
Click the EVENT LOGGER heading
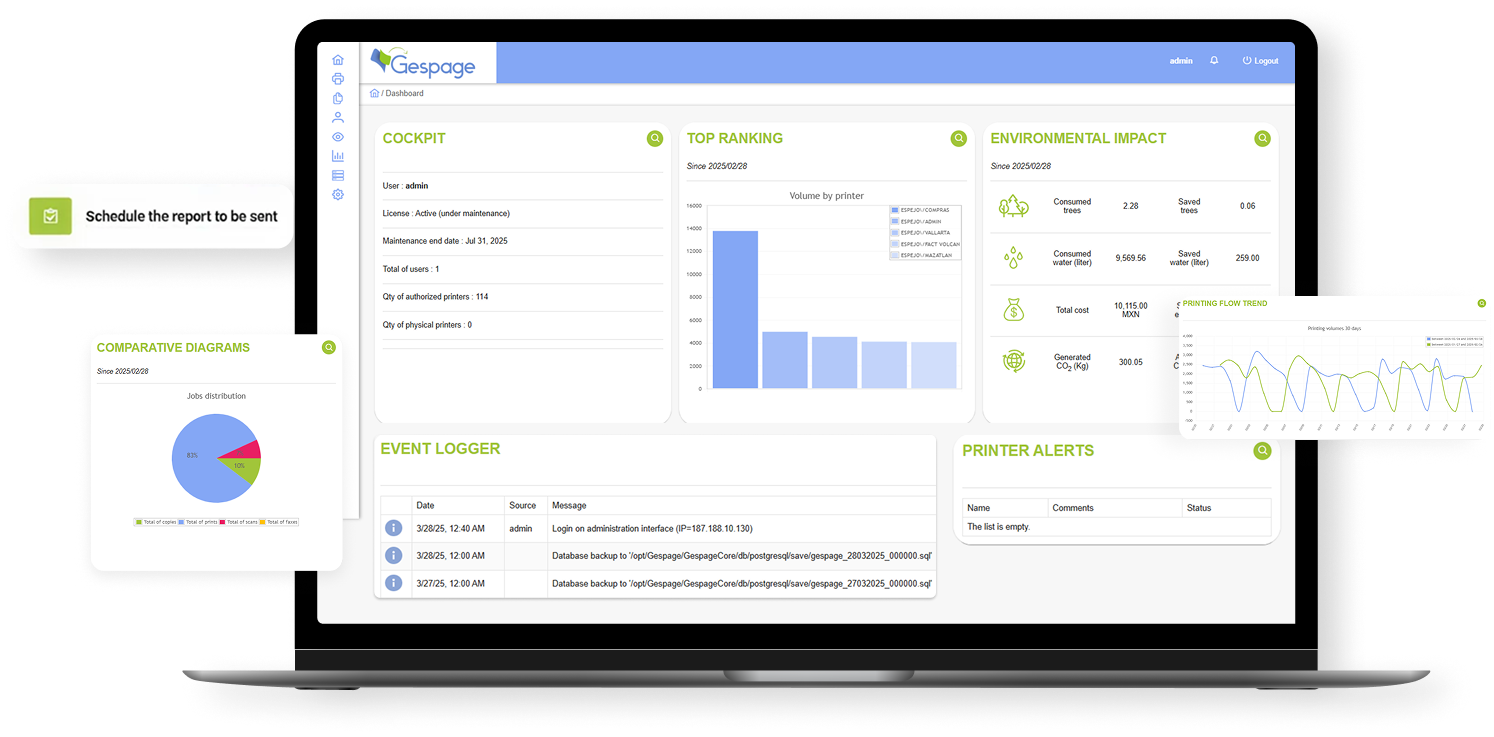tap(440, 449)
